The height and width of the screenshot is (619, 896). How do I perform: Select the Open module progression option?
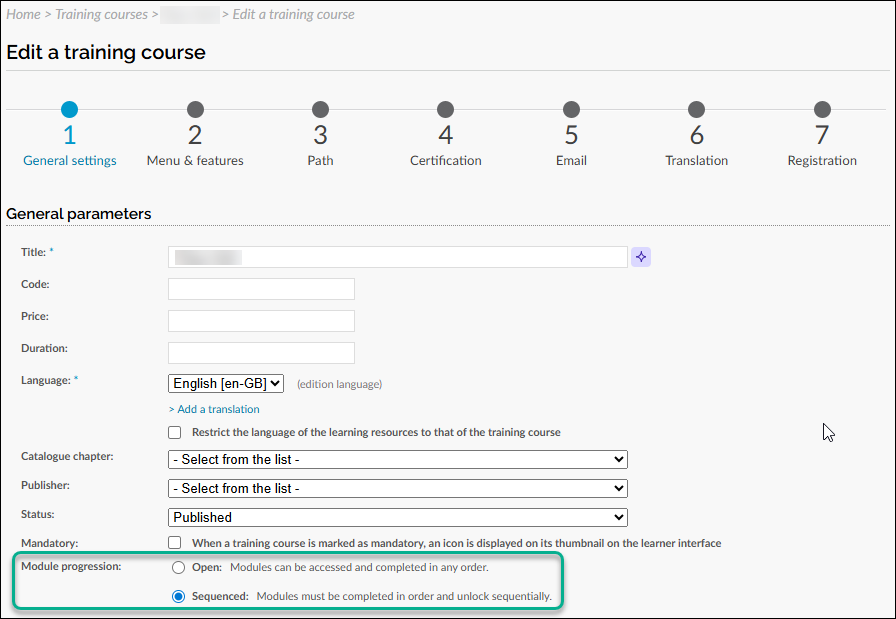tap(178, 567)
